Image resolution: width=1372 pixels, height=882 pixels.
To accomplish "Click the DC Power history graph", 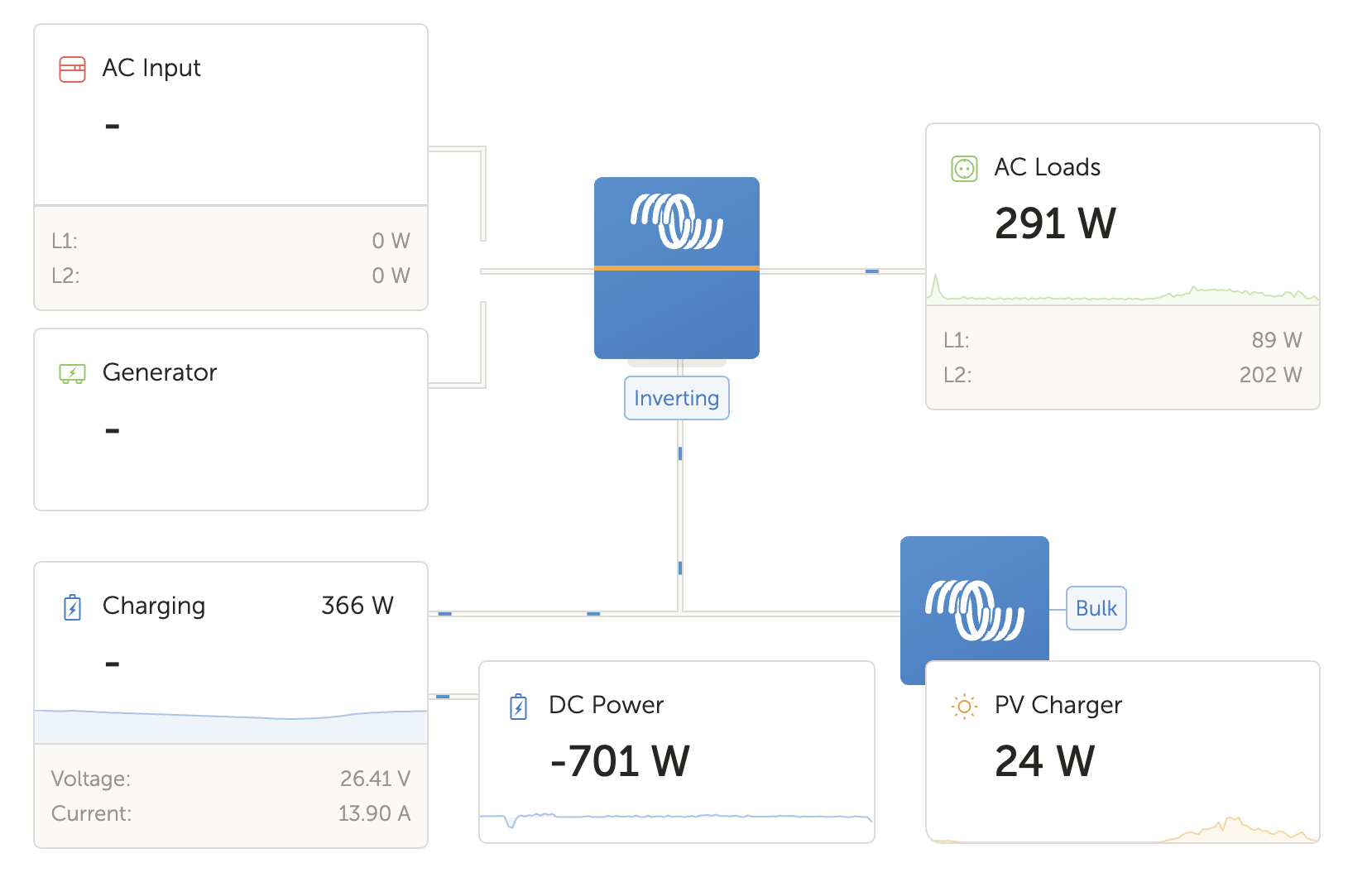I will 677,819.
